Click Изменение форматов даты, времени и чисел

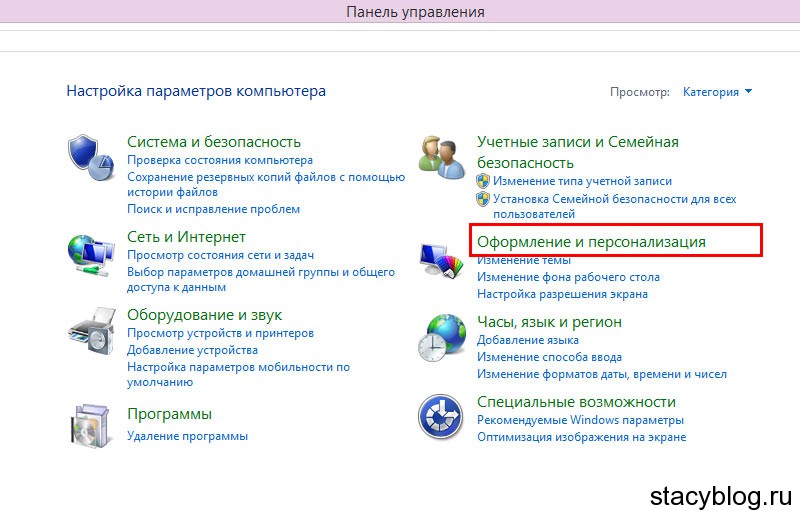click(602, 374)
